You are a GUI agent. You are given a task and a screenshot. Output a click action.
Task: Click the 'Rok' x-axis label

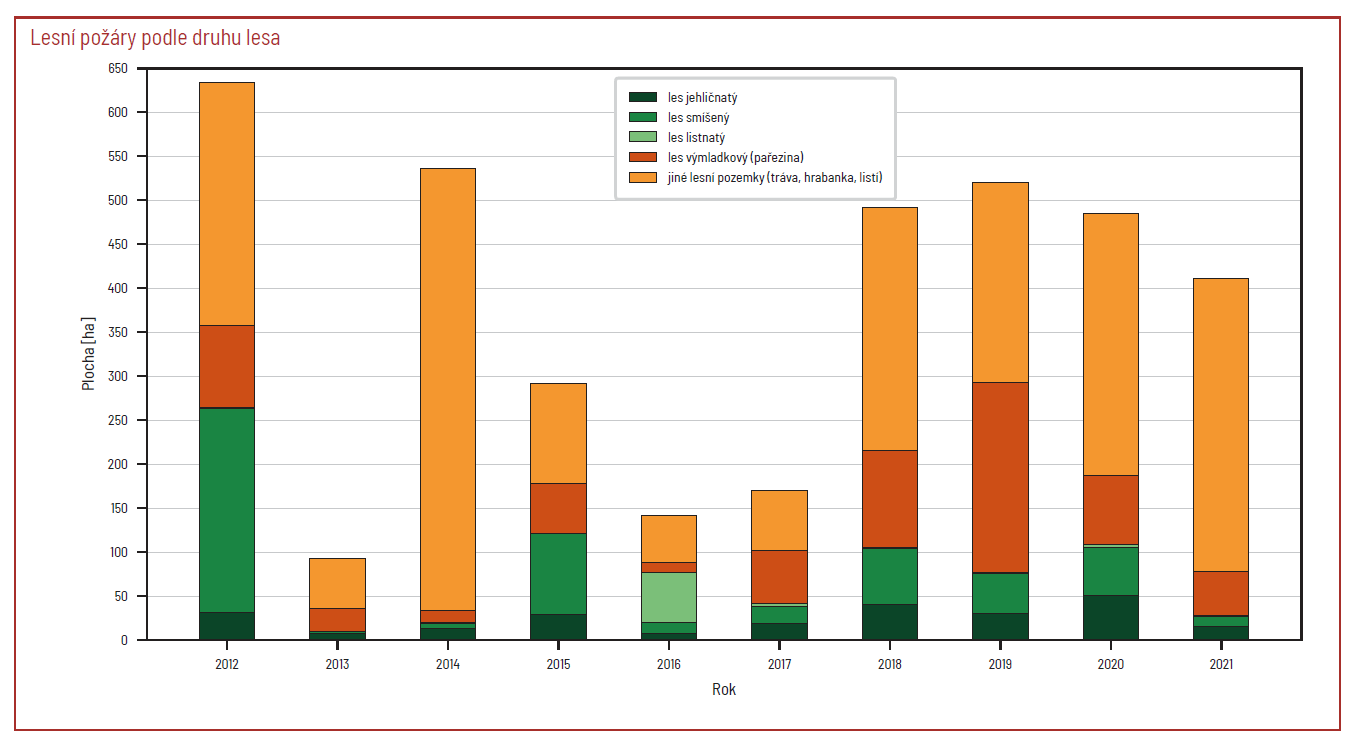point(724,690)
